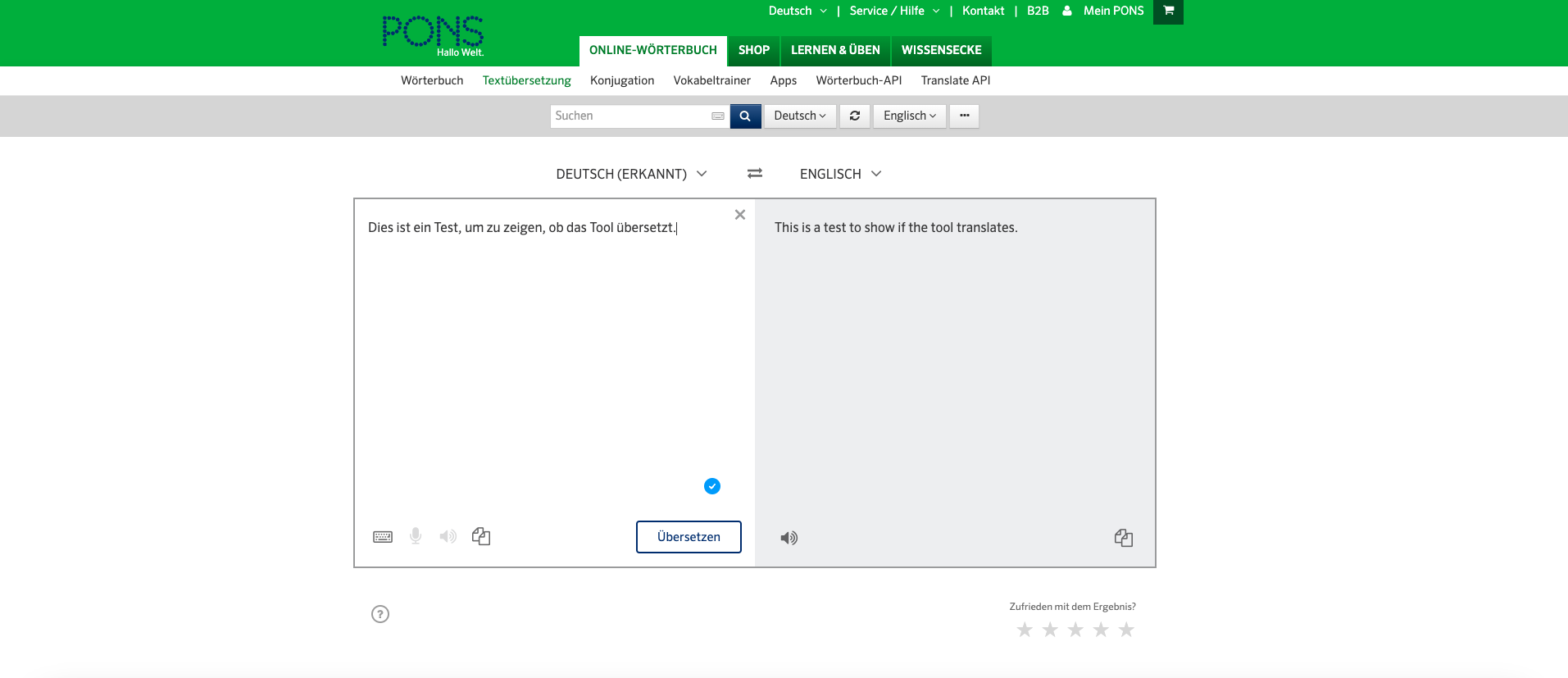Swap dictionary languages with refresh icon
The height and width of the screenshot is (678, 1568).
click(x=855, y=116)
